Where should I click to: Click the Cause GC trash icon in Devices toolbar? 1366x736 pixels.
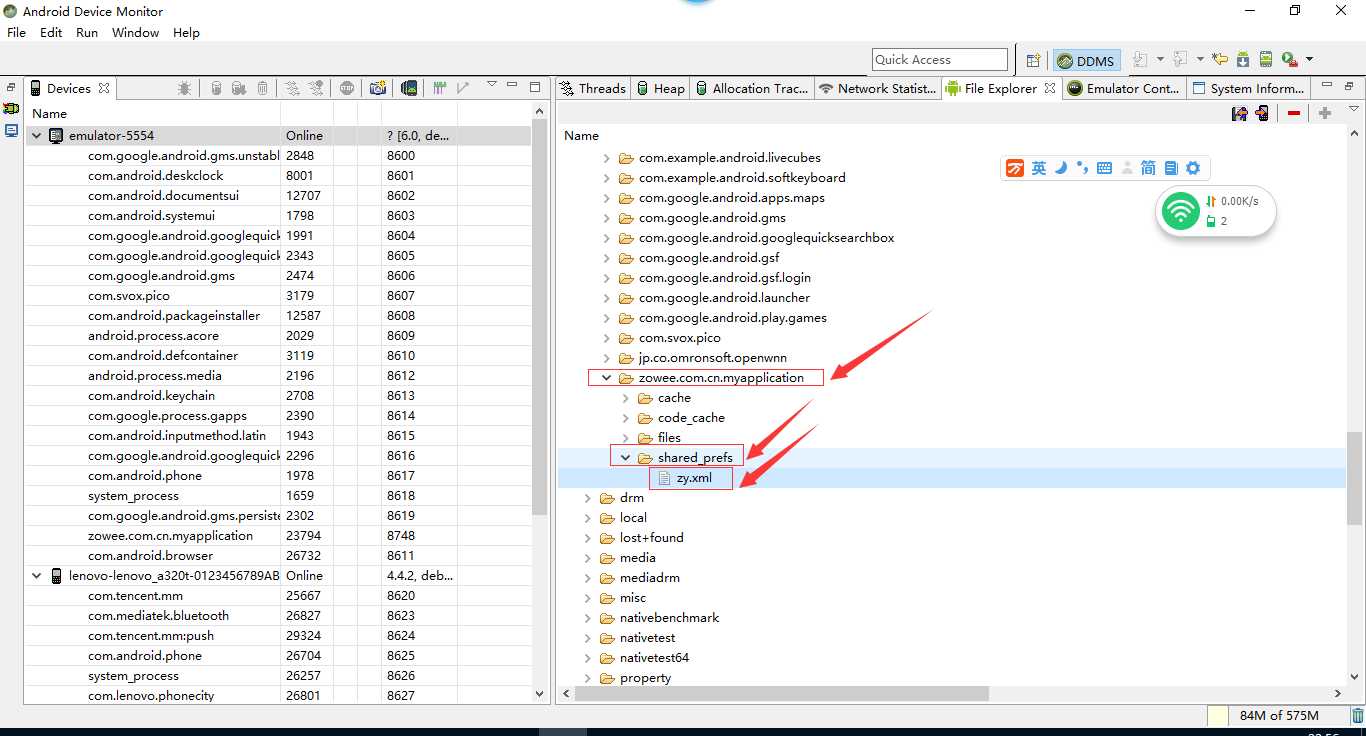[x=262, y=88]
